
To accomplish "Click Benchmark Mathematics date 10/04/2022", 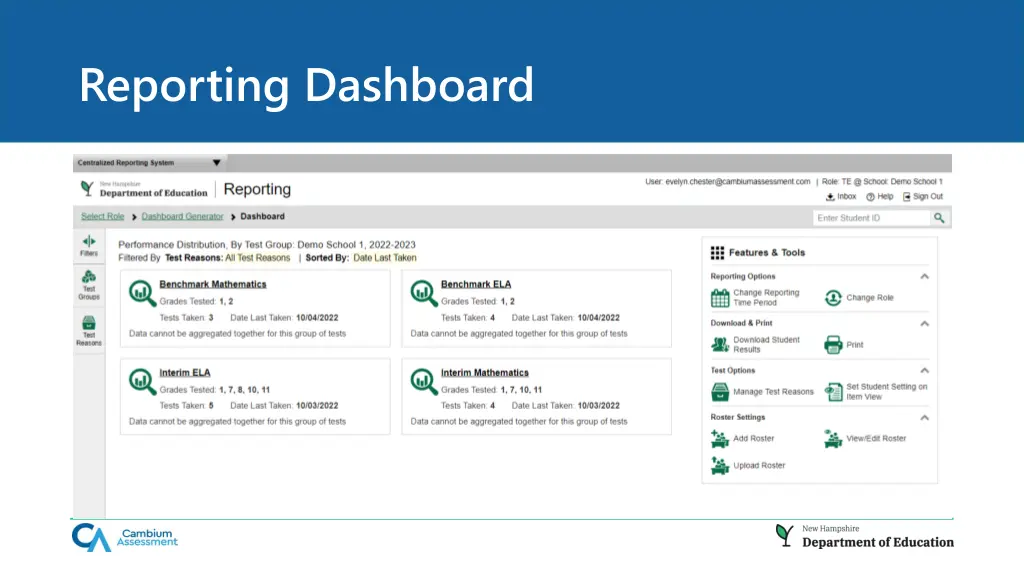I will [x=317, y=318].
